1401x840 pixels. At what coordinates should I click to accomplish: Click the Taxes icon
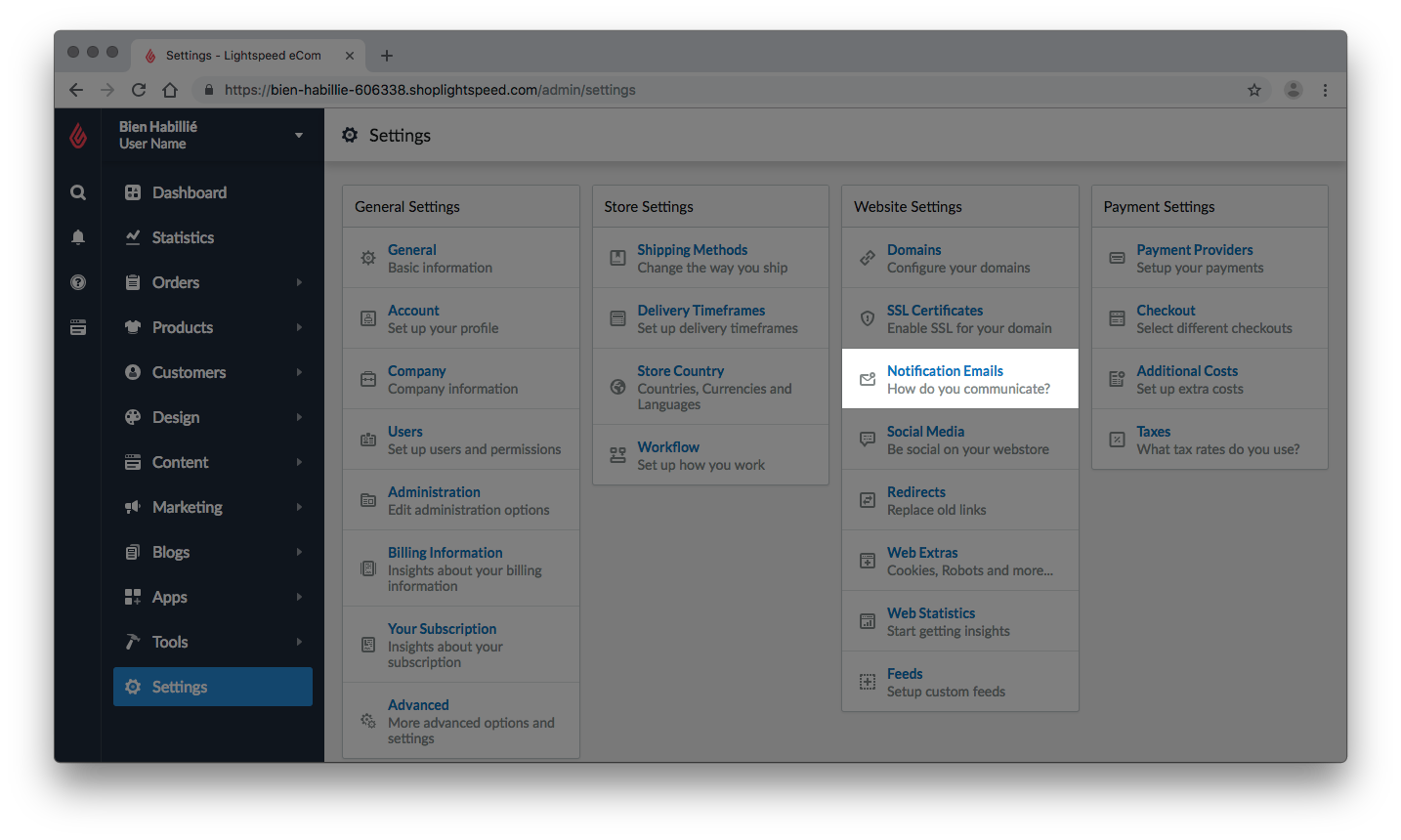pyautogui.click(x=1117, y=440)
